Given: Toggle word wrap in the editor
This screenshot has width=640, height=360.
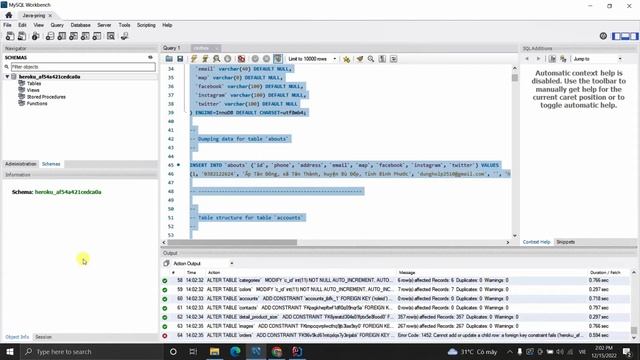Looking at the screenshot, I should [x=393, y=59].
